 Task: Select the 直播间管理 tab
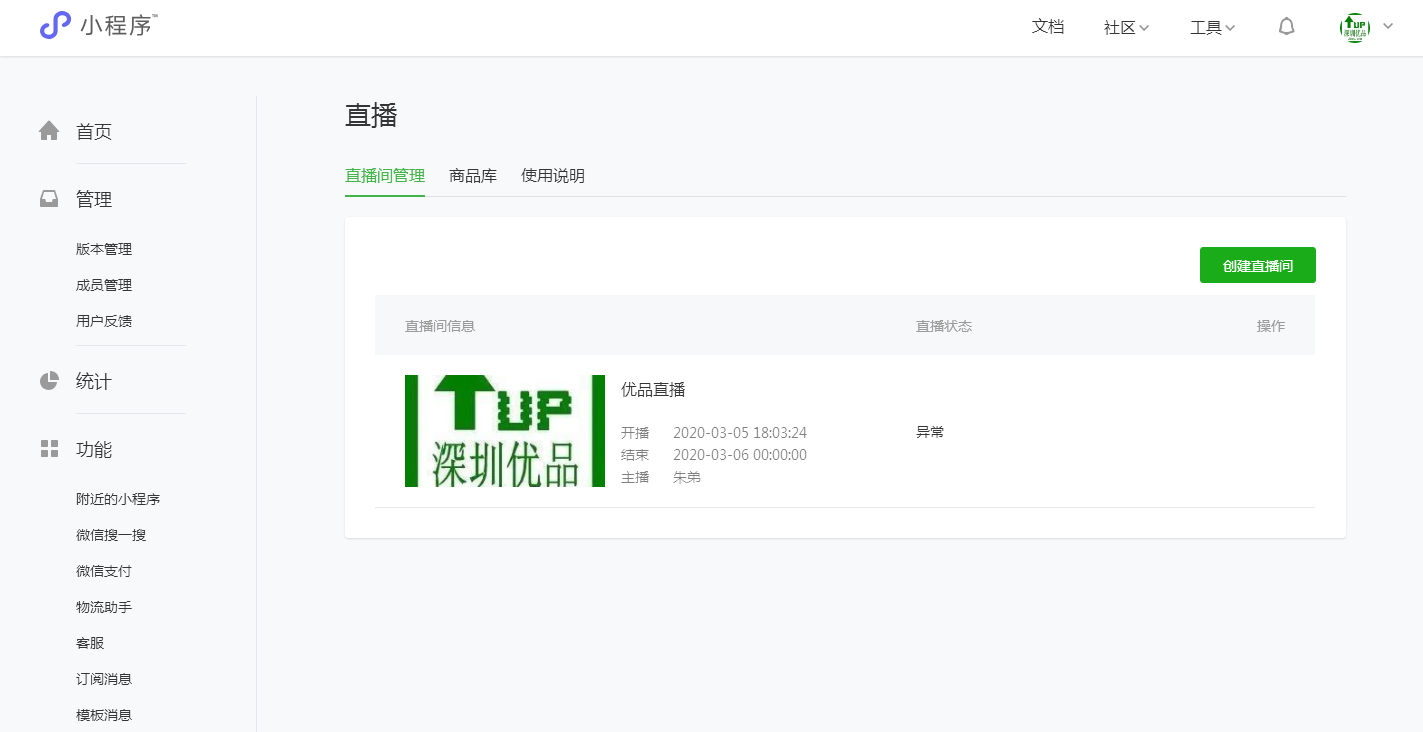[385, 176]
